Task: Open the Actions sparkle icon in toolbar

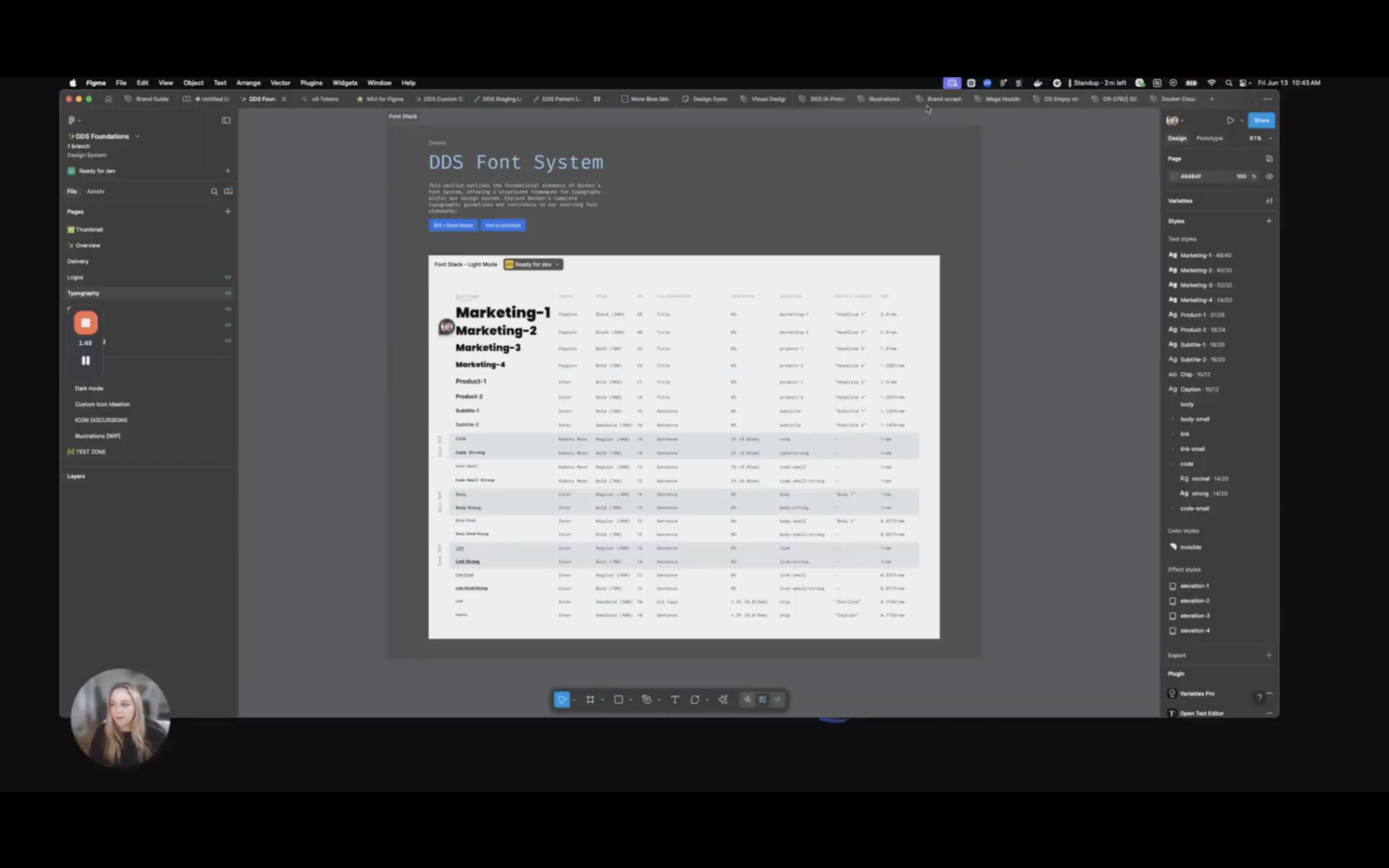Action: click(x=722, y=699)
